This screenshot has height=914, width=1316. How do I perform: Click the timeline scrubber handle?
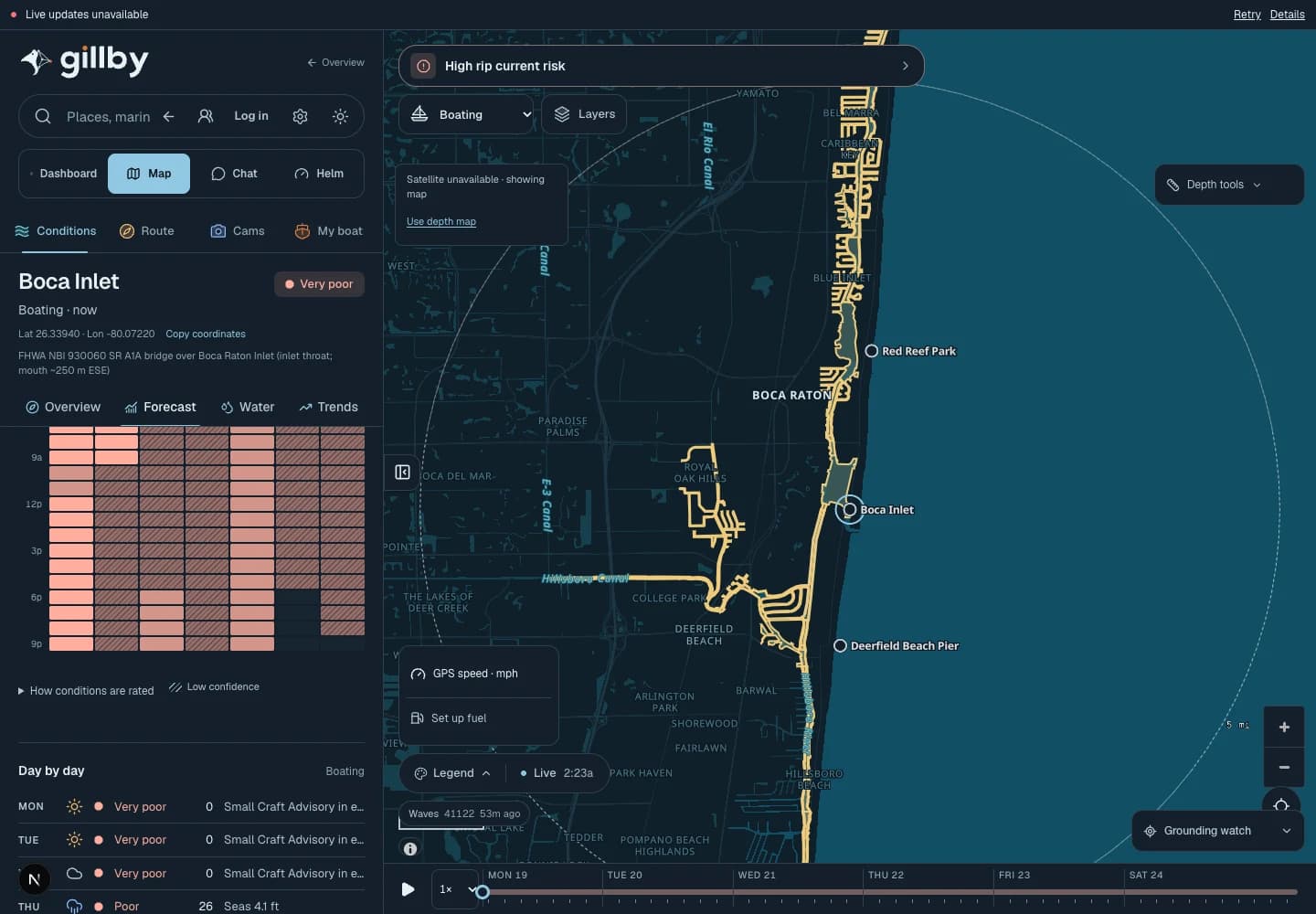click(x=483, y=892)
